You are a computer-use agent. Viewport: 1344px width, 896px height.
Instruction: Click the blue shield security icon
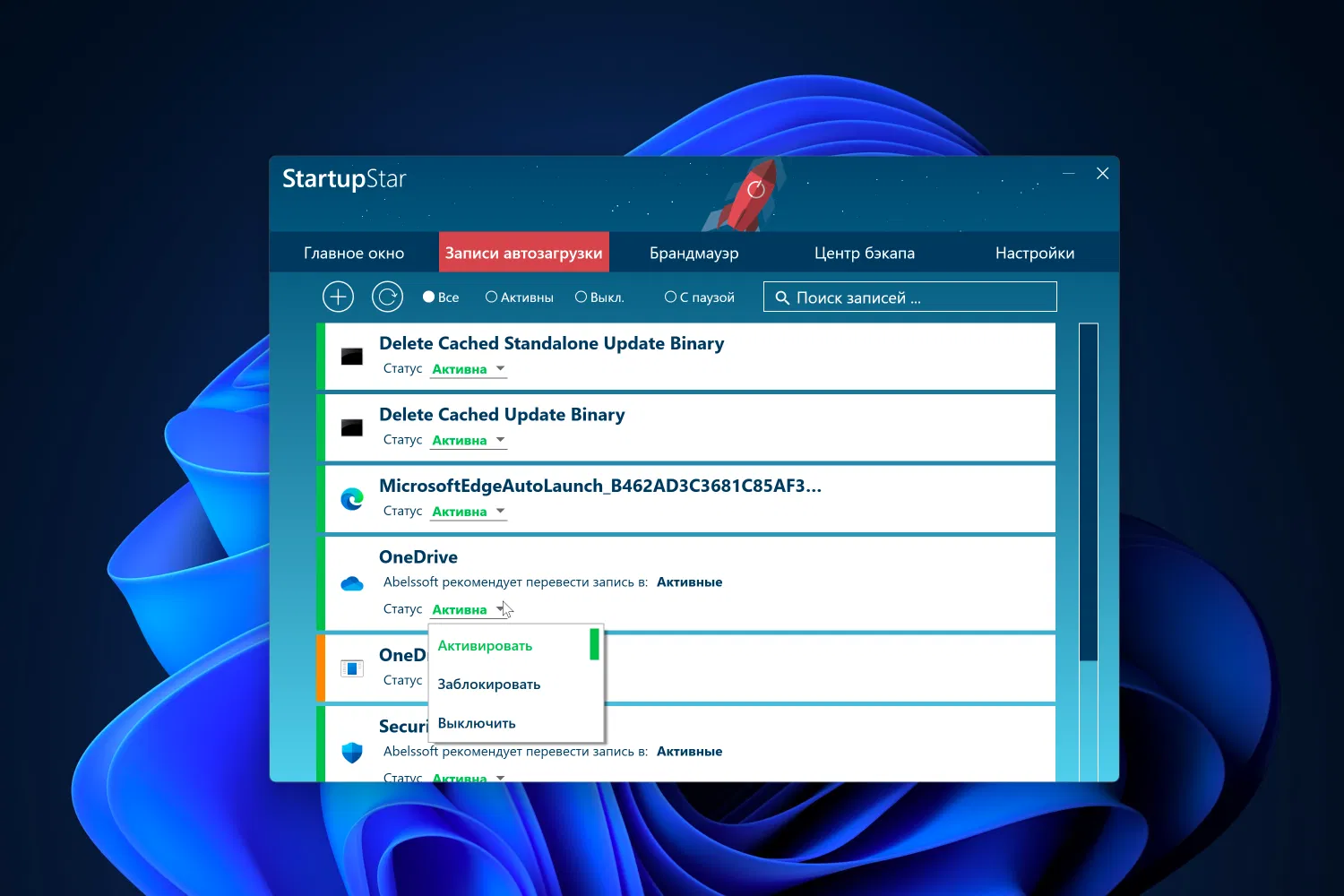click(352, 753)
